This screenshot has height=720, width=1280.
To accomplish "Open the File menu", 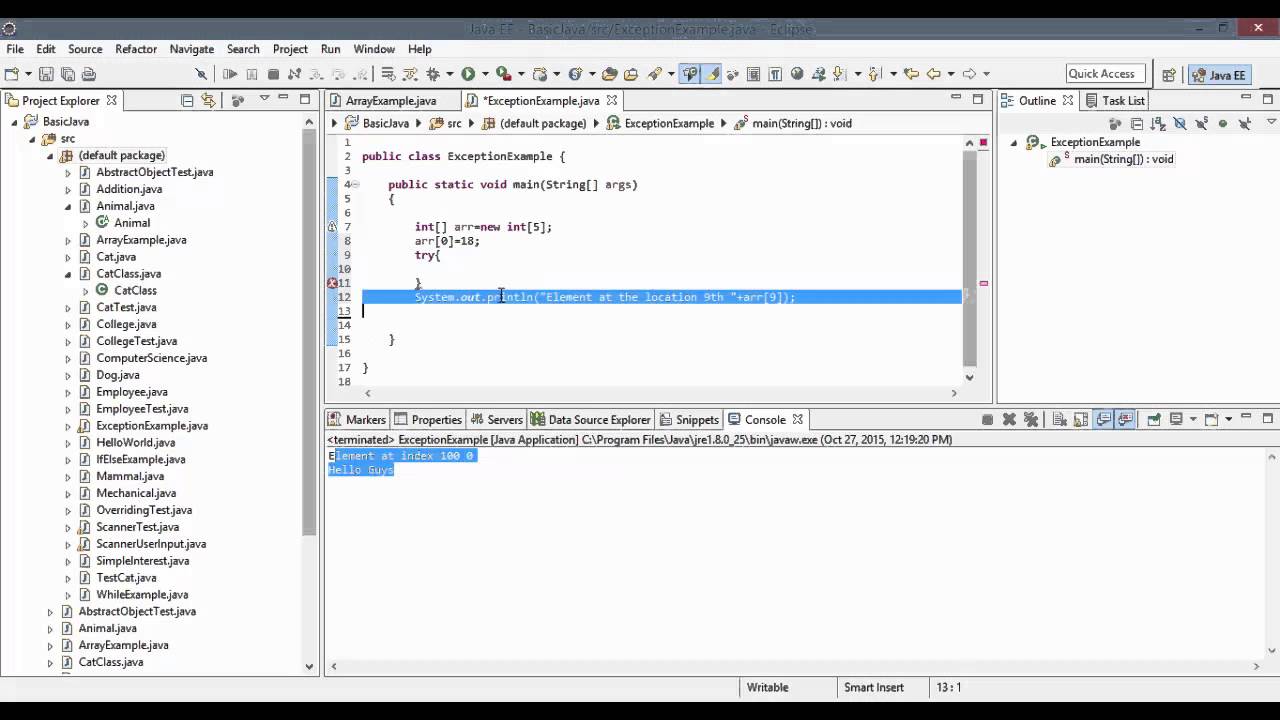I will [x=15, y=49].
